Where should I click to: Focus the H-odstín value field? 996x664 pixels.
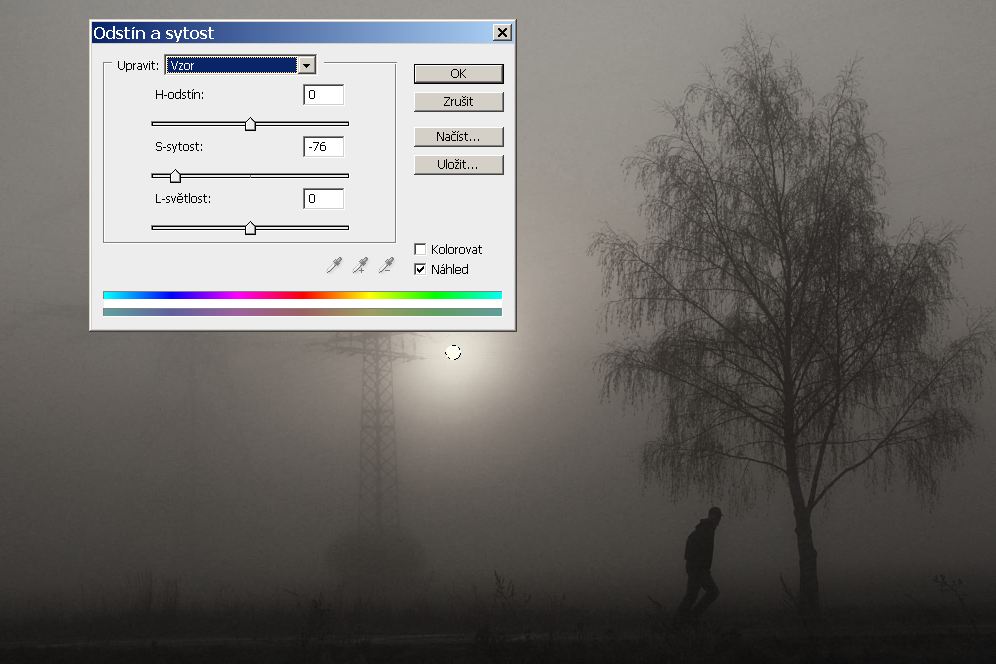point(323,95)
